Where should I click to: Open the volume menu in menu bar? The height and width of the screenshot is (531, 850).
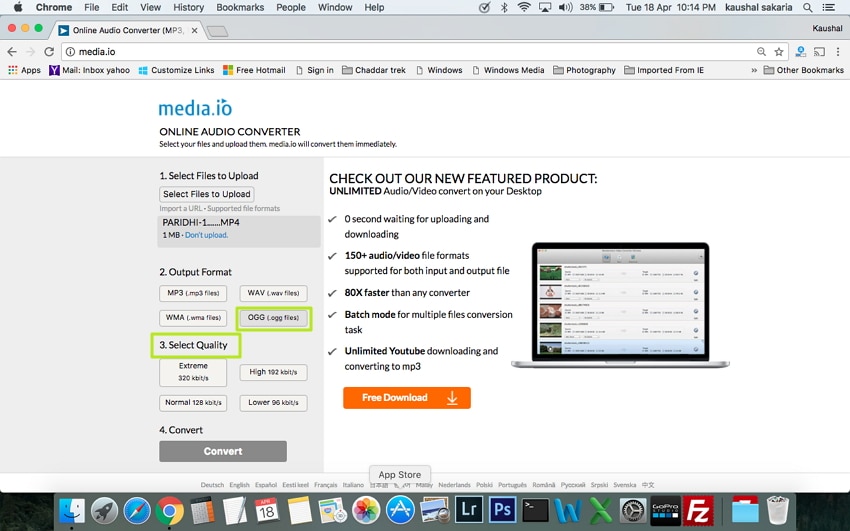click(565, 7)
